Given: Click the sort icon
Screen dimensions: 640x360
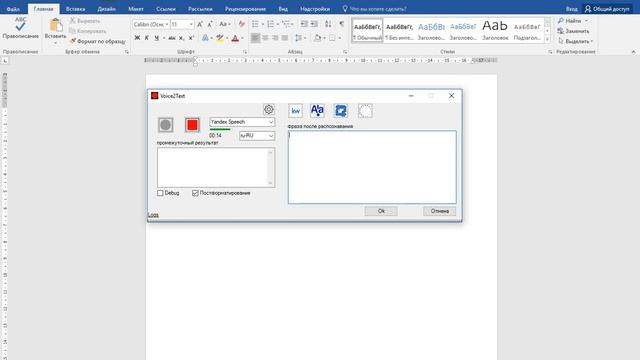Looking at the screenshot, I should coord(328,24).
